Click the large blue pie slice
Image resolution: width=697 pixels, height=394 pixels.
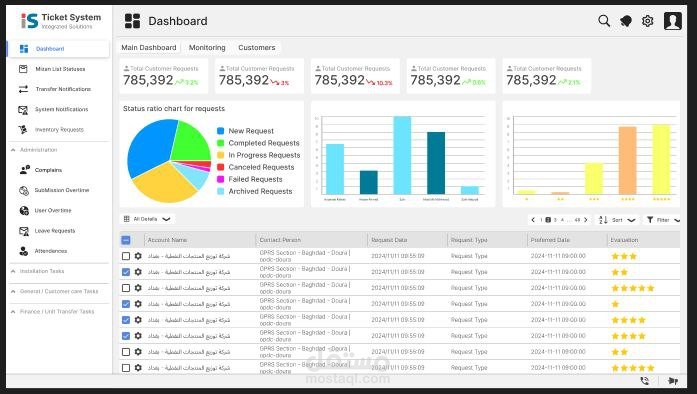pos(149,147)
